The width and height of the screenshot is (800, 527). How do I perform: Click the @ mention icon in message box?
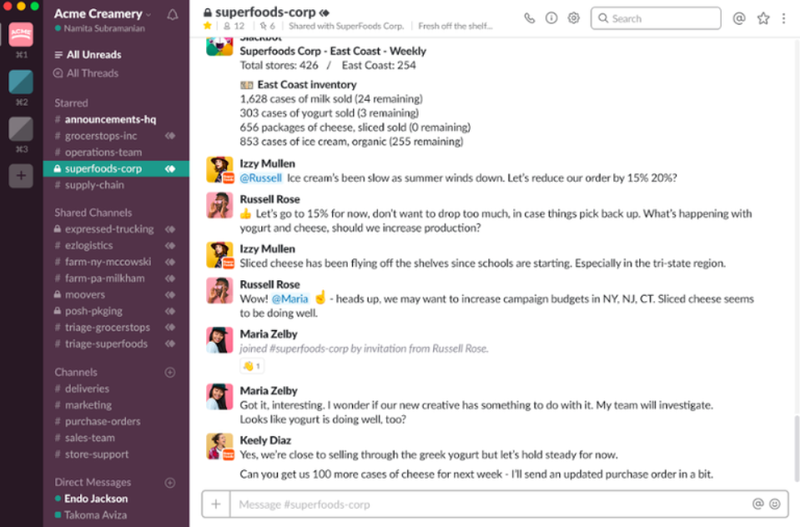[x=758, y=504]
